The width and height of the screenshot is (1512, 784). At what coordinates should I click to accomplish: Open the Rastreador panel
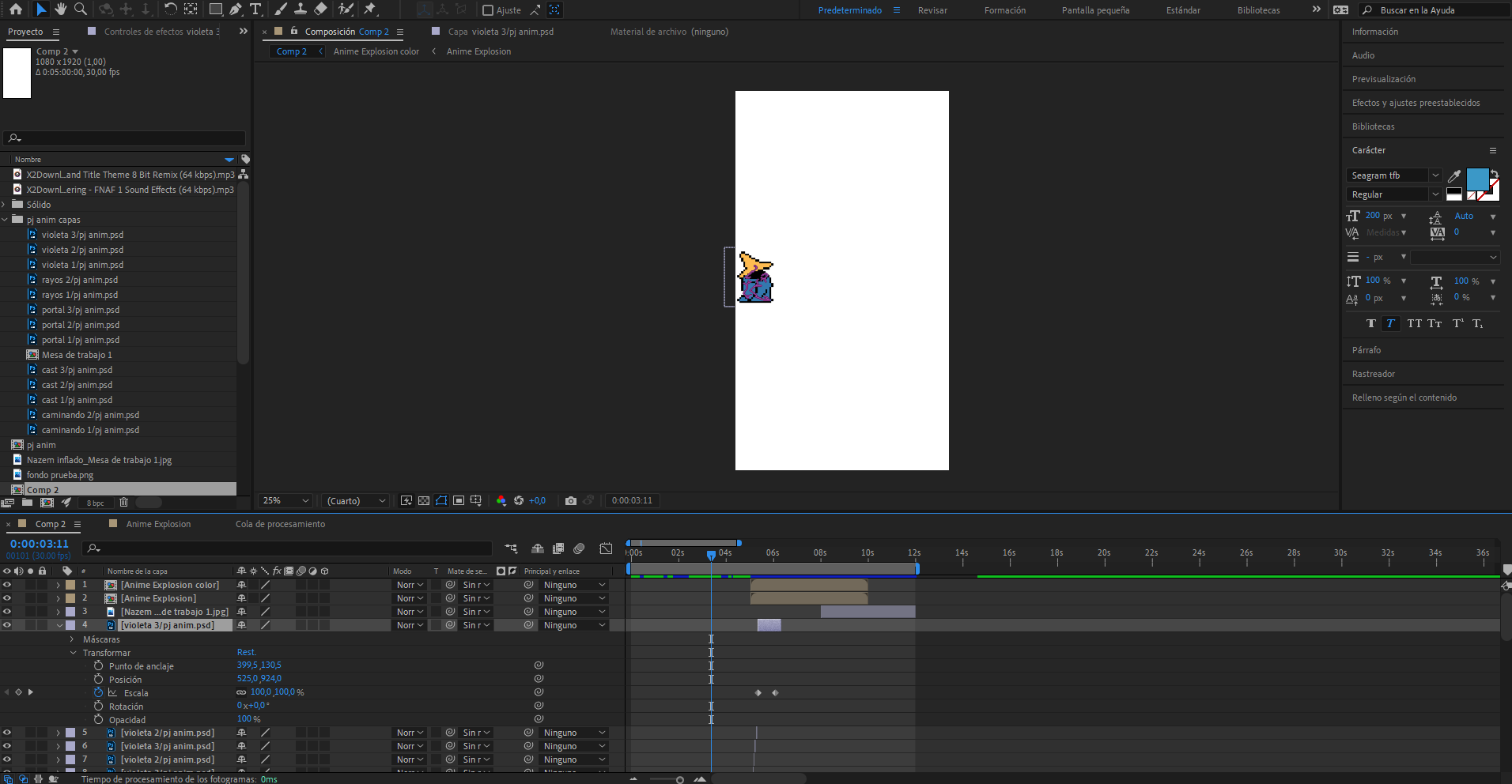[x=1373, y=374]
